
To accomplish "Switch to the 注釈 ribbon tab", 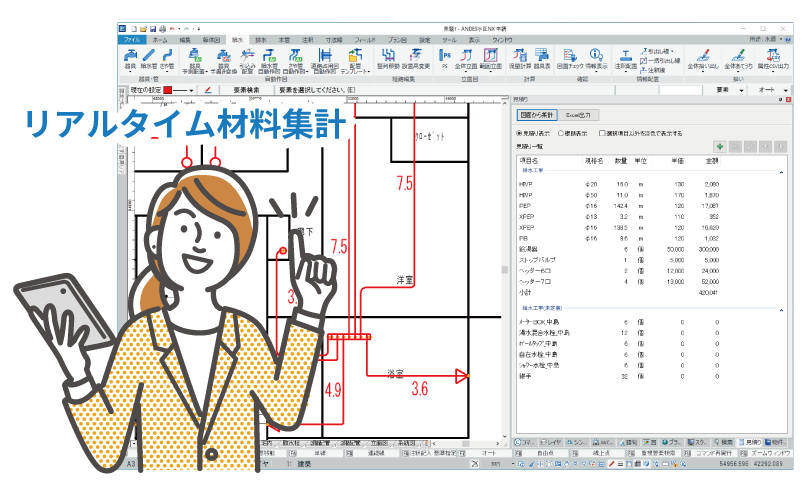I will (307, 40).
